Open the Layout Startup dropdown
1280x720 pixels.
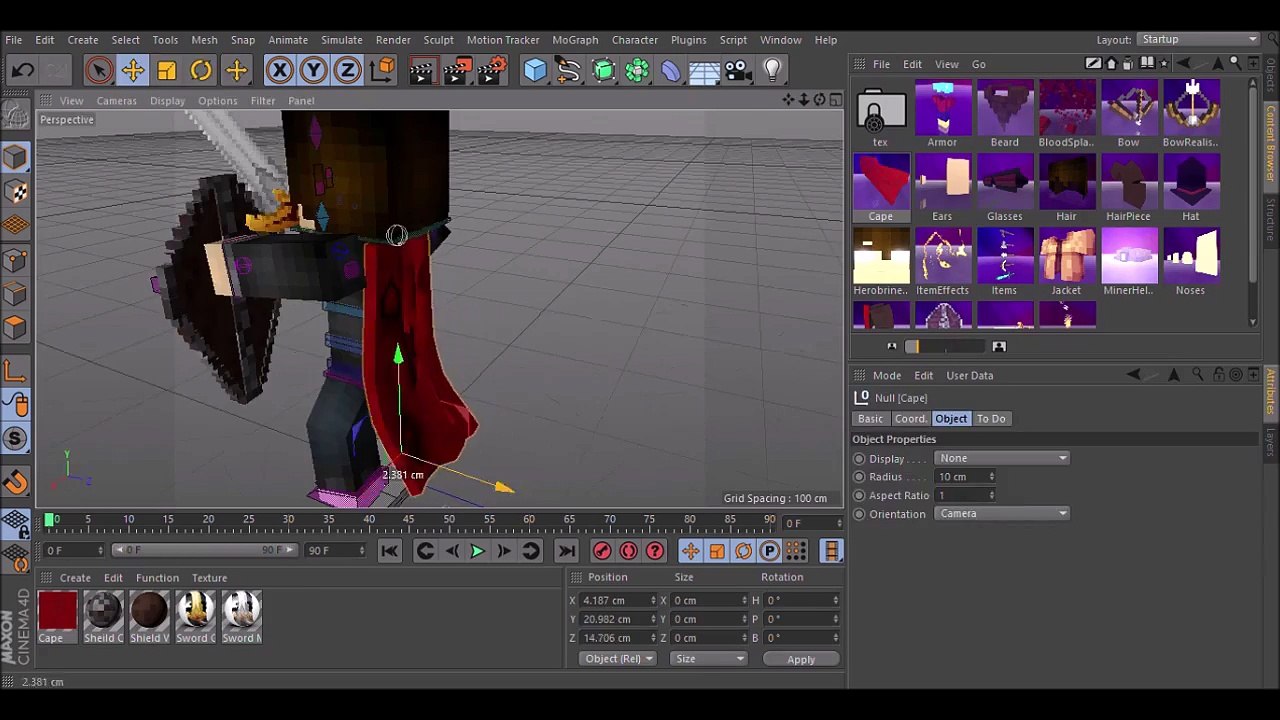1198,39
